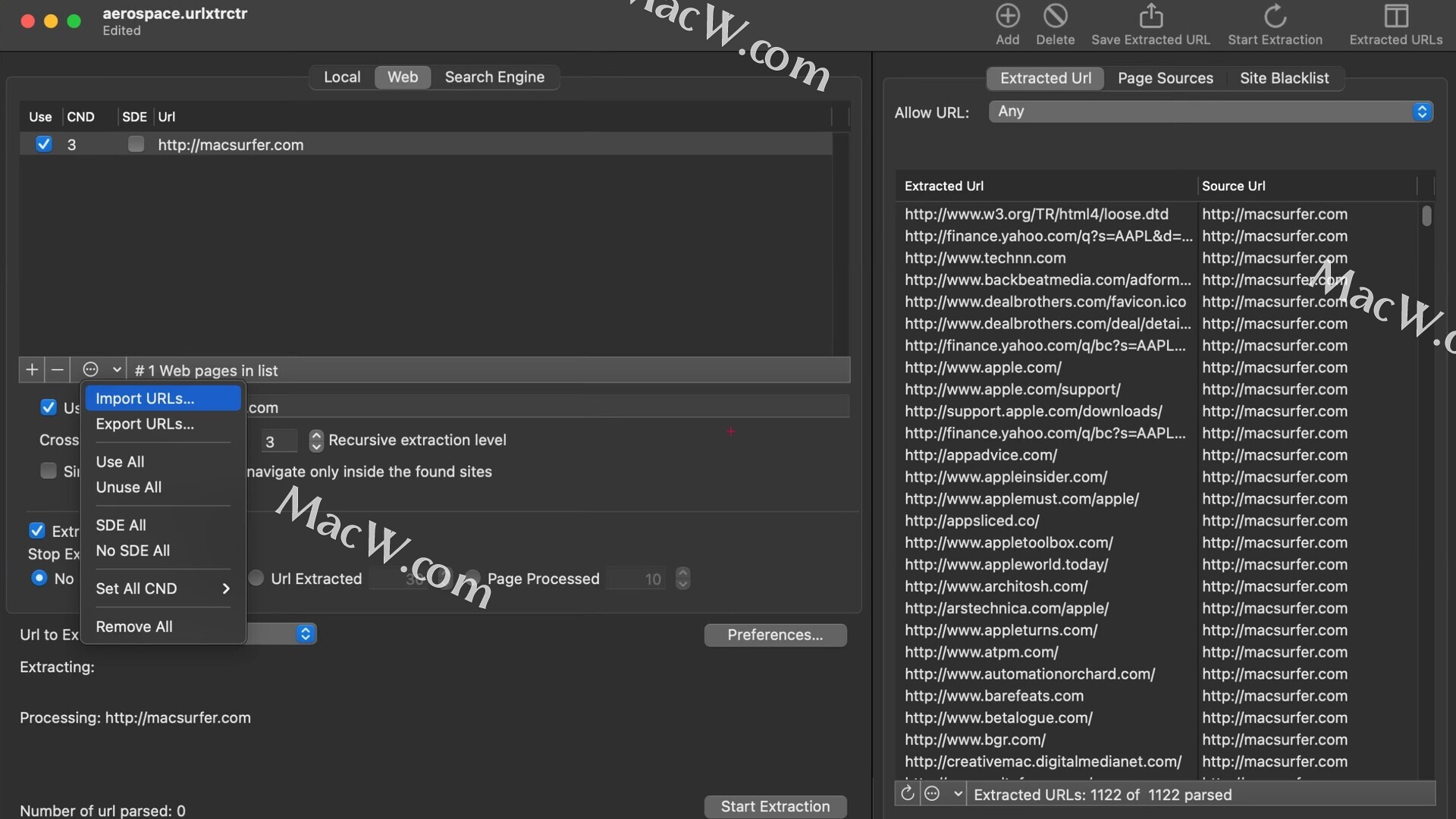The width and height of the screenshot is (1456, 819).
Task: Select http://www.apple.com/ extracted row
Action: 1157,367
